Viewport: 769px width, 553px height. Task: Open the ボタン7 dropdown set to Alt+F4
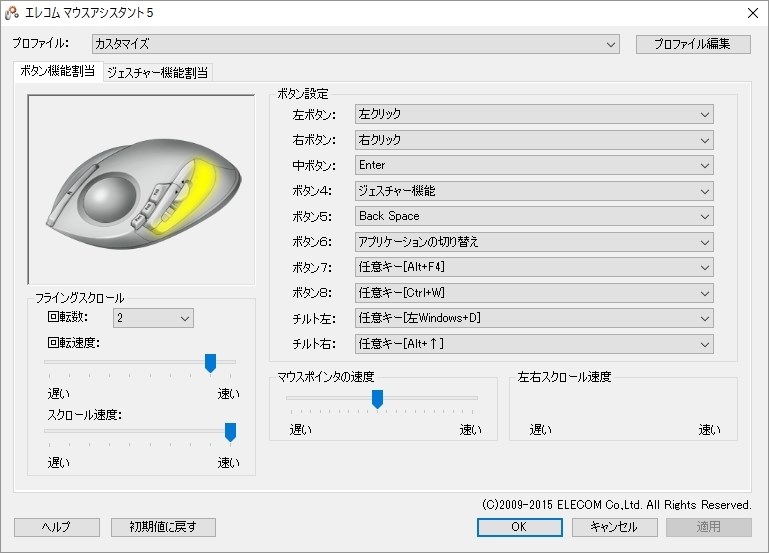tap(534, 267)
